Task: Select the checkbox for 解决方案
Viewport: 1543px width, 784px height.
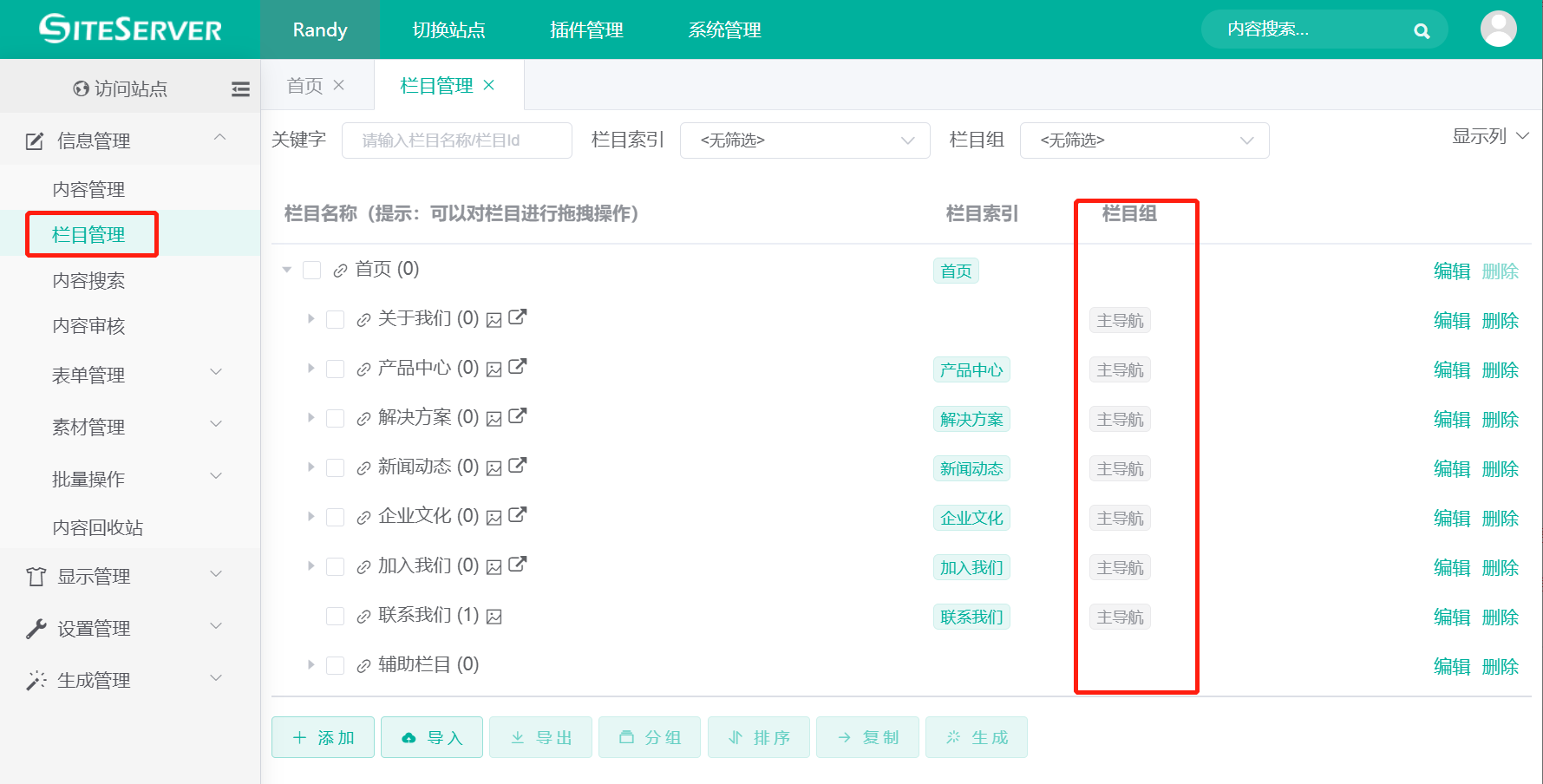Action: click(x=336, y=418)
